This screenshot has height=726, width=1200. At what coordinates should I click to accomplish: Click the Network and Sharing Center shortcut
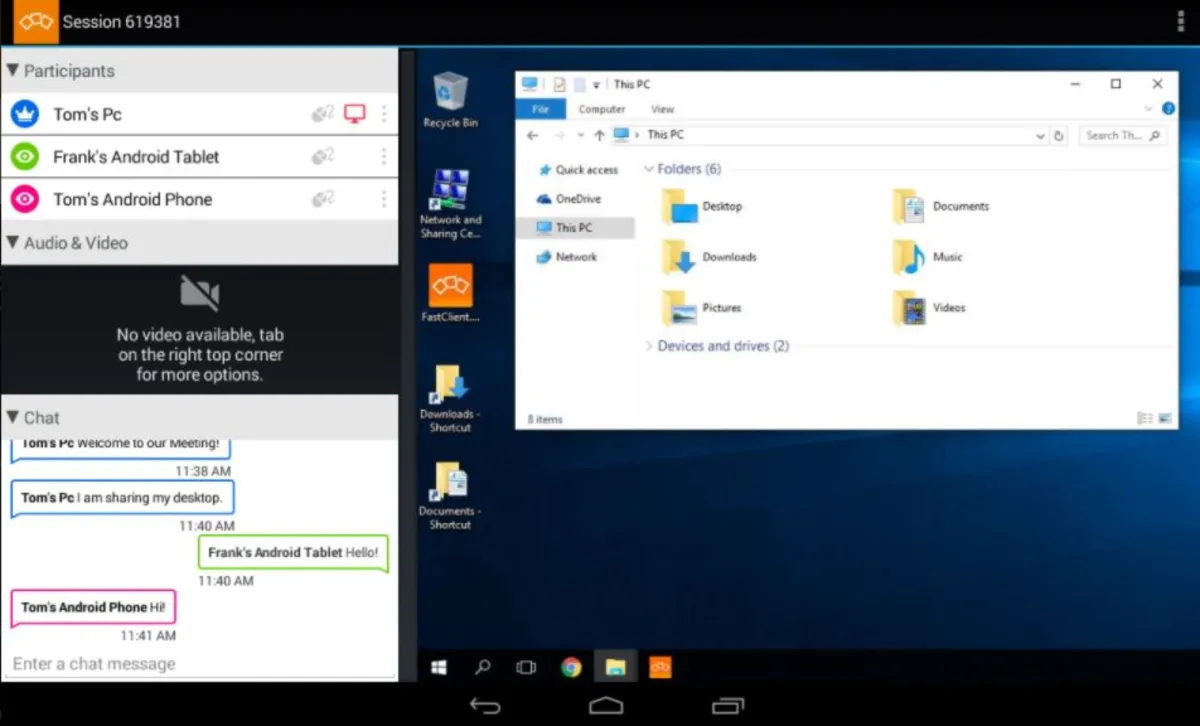450,204
